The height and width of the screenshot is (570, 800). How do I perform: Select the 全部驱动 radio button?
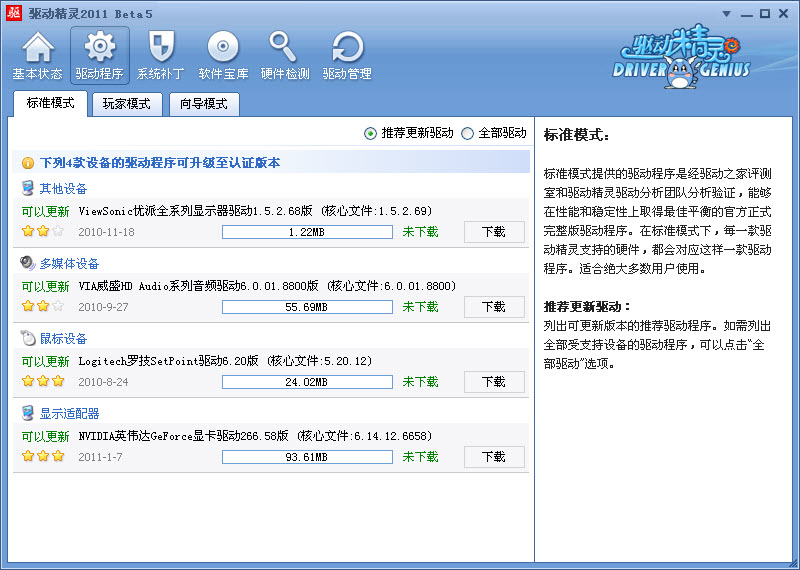pos(467,134)
